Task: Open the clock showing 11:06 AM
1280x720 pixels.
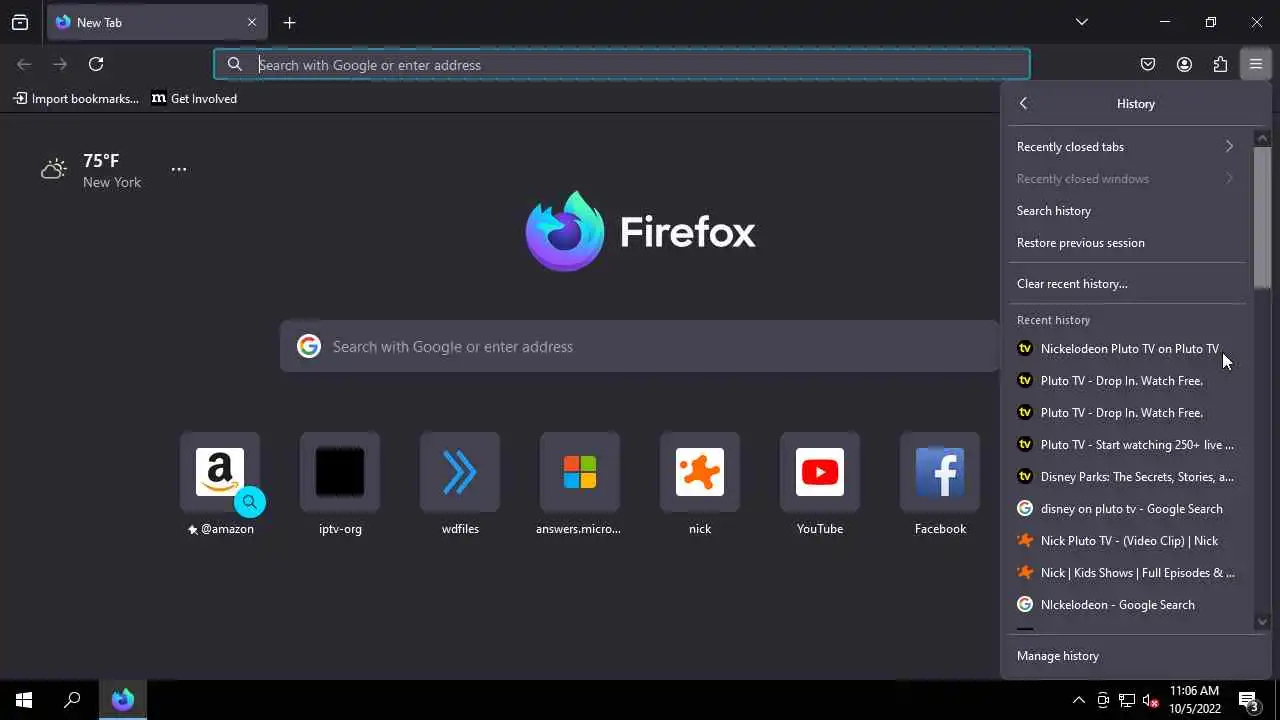Action: tap(1195, 700)
